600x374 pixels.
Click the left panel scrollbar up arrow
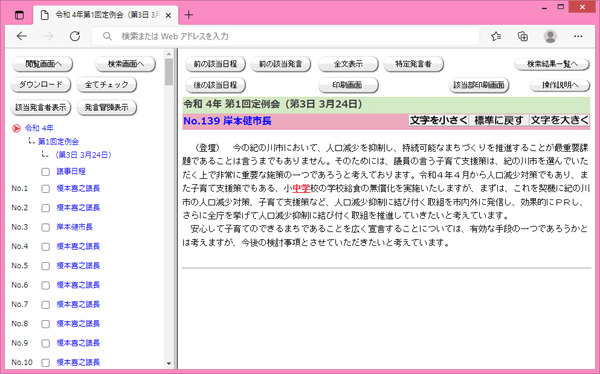169,54
